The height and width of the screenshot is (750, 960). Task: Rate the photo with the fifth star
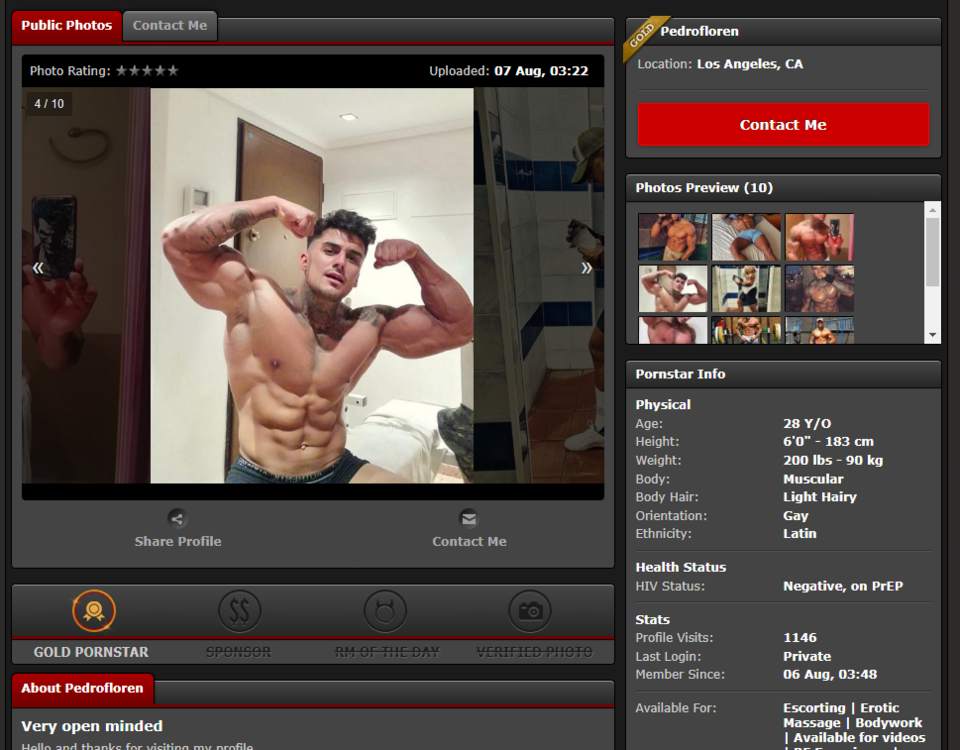pyautogui.click(x=173, y=71)
